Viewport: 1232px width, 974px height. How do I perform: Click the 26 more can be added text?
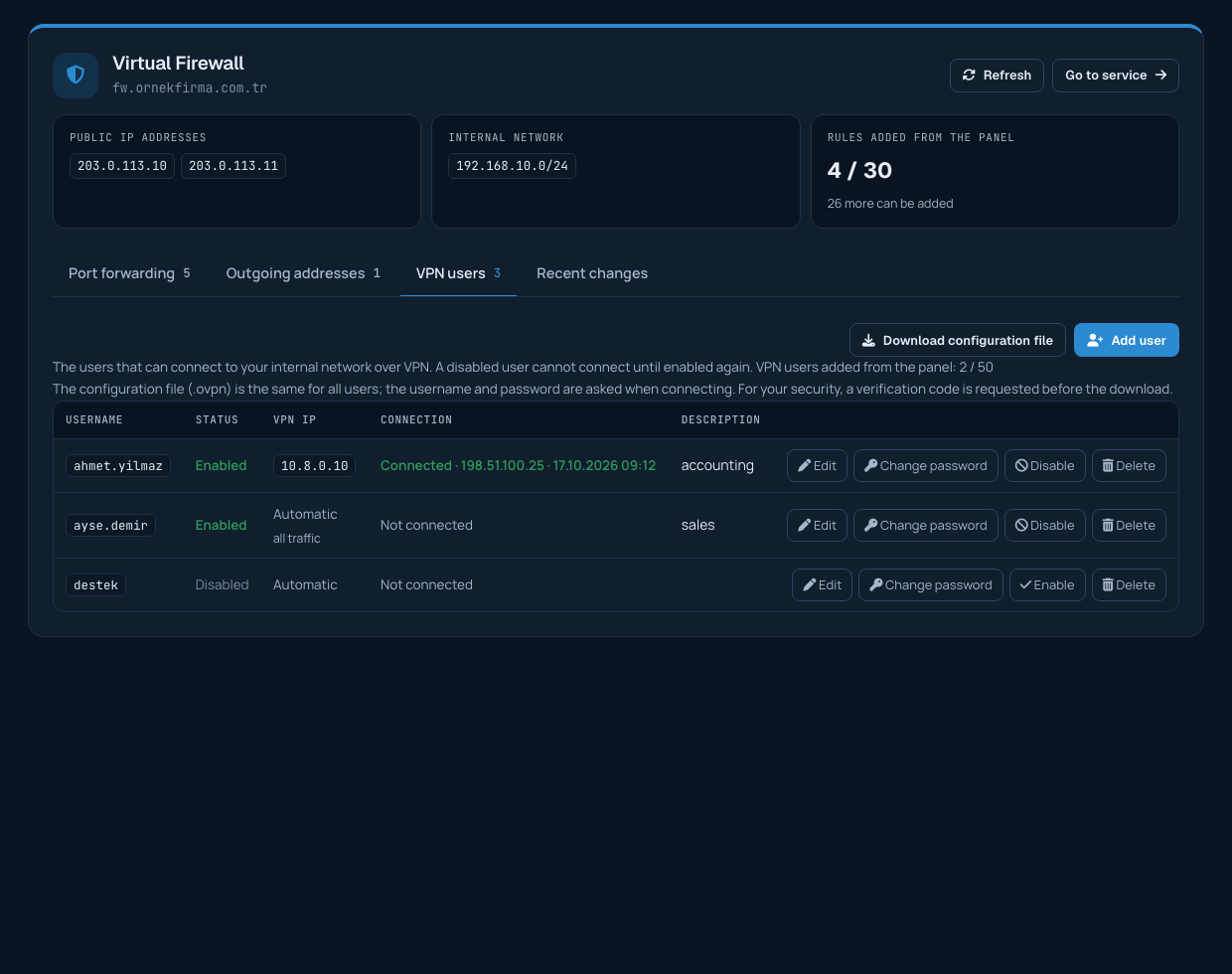[890, 204]
